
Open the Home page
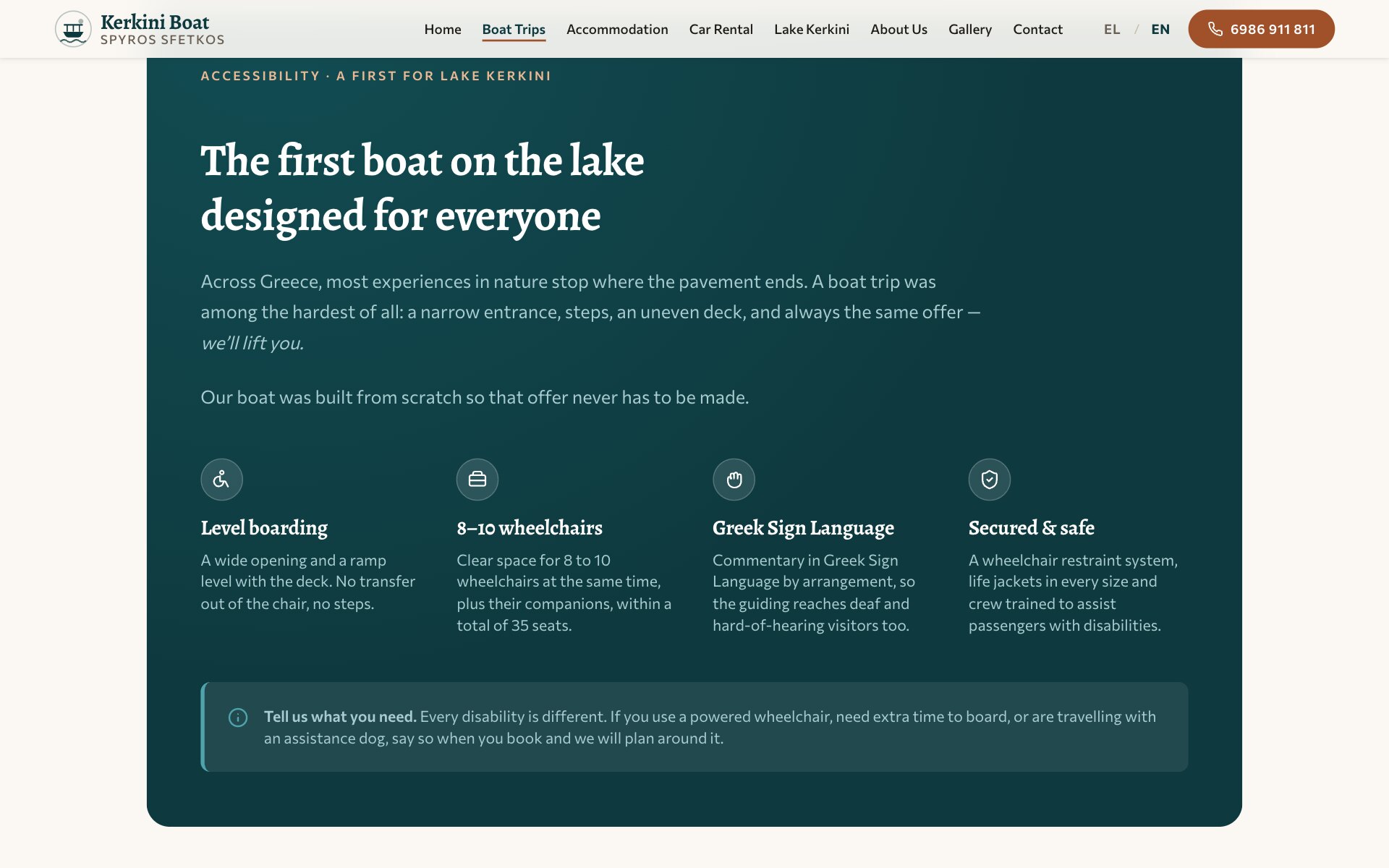tap(443, 29)
